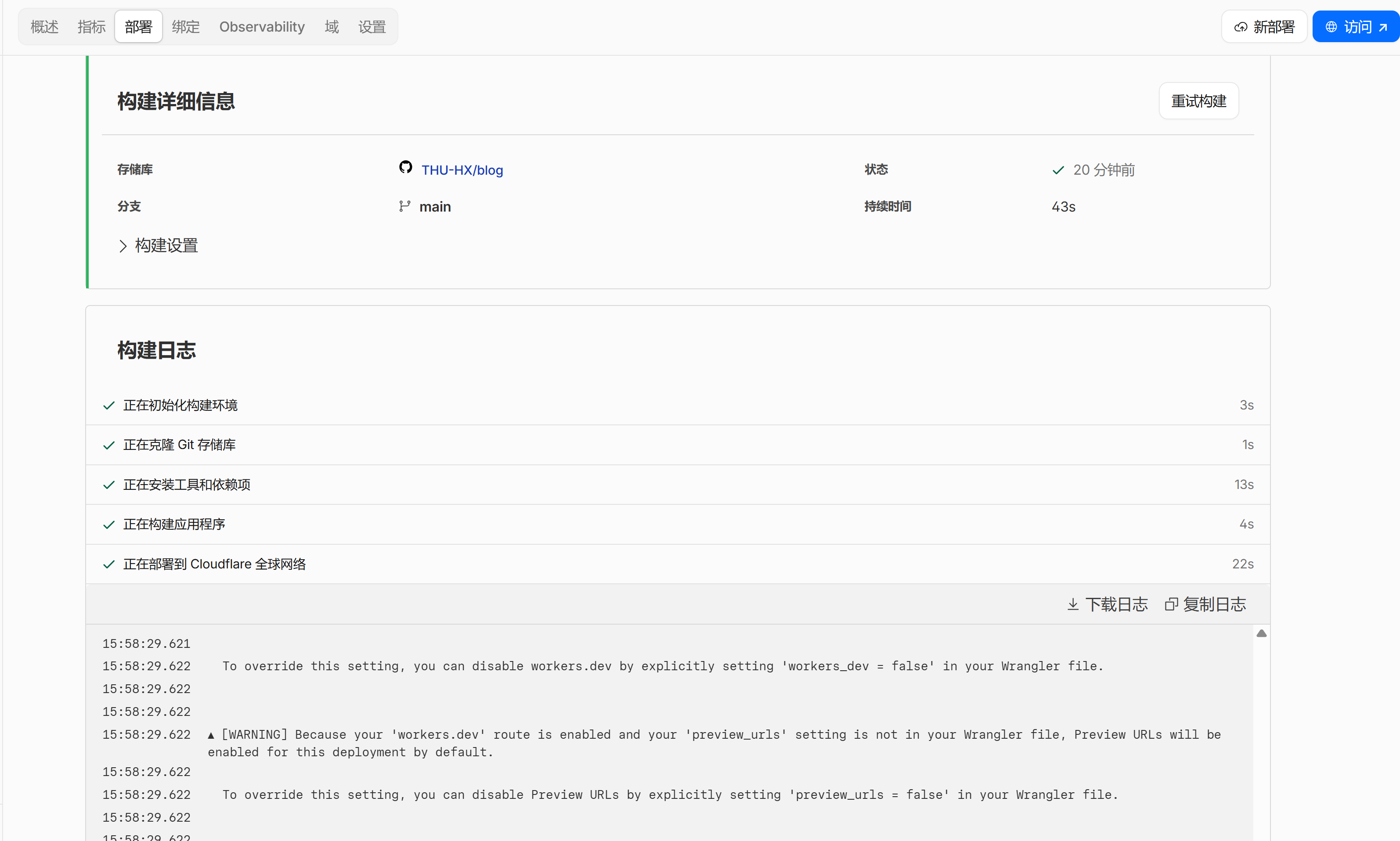The image size is (1400, 841).
Task: Expand the 正在部署到 Cloudflare 全球网络 step
Action: [x=678, y=564]
